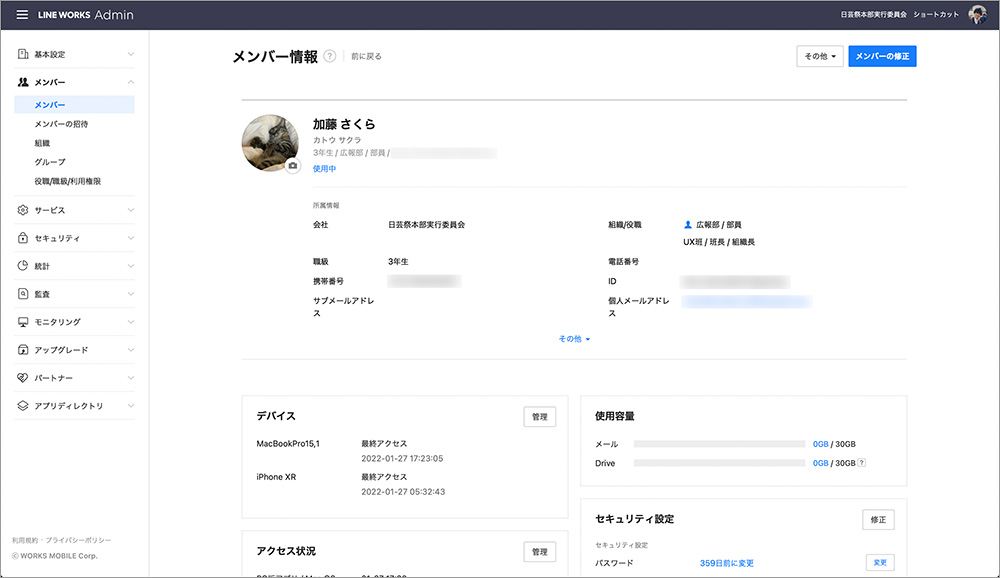Image resolution: width=1000 pixels, height=578 pixels.
Task: Click the セキュリティ lock icon
Action: point(23,238)
